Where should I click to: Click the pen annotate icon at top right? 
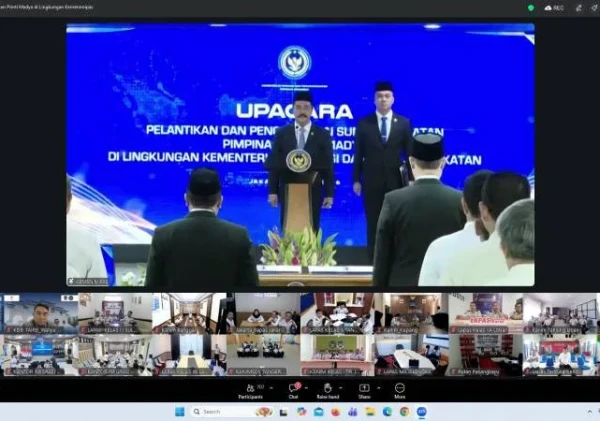pos(579,8)
